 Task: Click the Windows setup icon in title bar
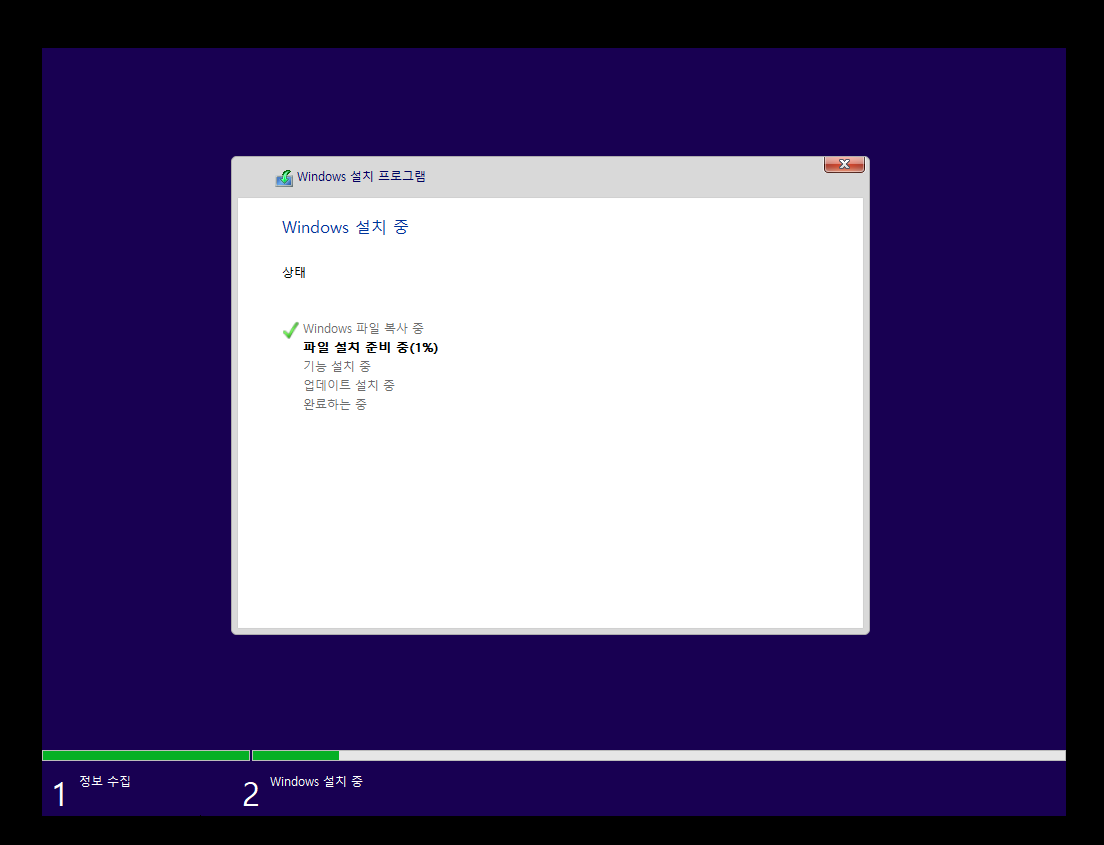(x=284, y=177)
